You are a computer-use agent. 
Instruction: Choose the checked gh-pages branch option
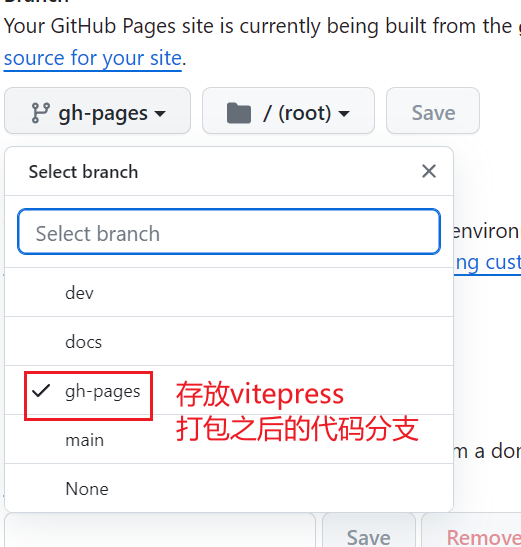point(229,390)
